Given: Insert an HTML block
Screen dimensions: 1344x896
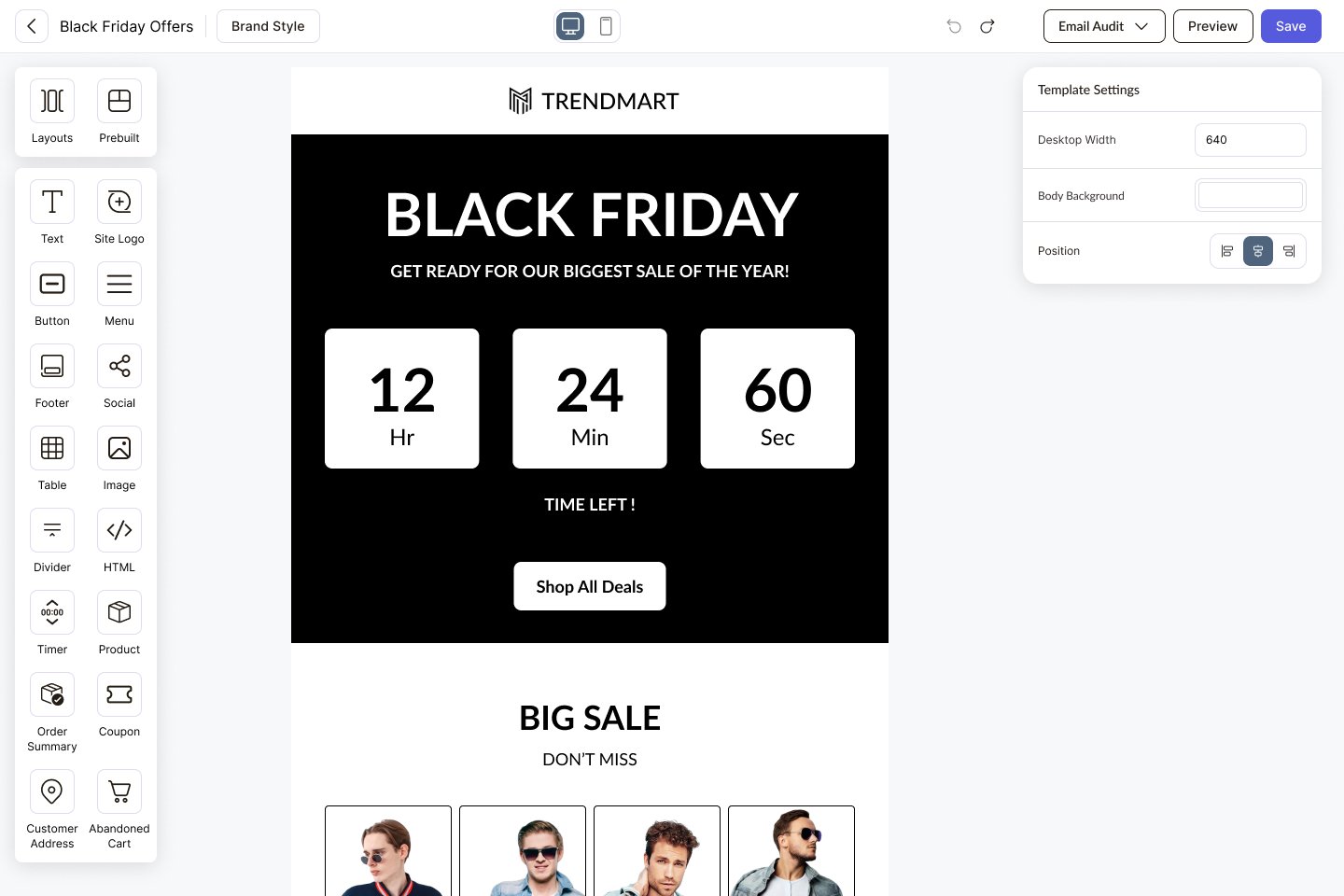Looking at the screenshot, I should click(x=119, y=531).
